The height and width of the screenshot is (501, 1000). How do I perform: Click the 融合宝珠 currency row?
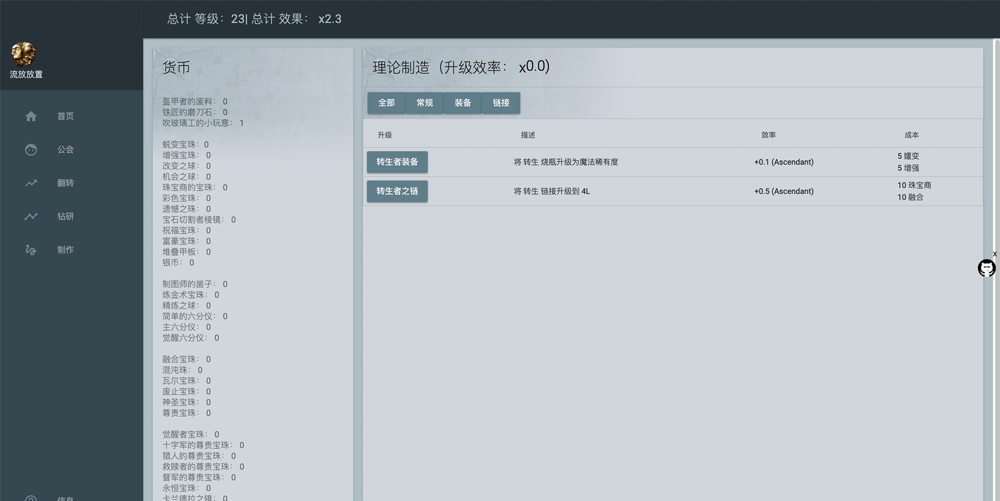pyautogui.click(x=186, y=359)
